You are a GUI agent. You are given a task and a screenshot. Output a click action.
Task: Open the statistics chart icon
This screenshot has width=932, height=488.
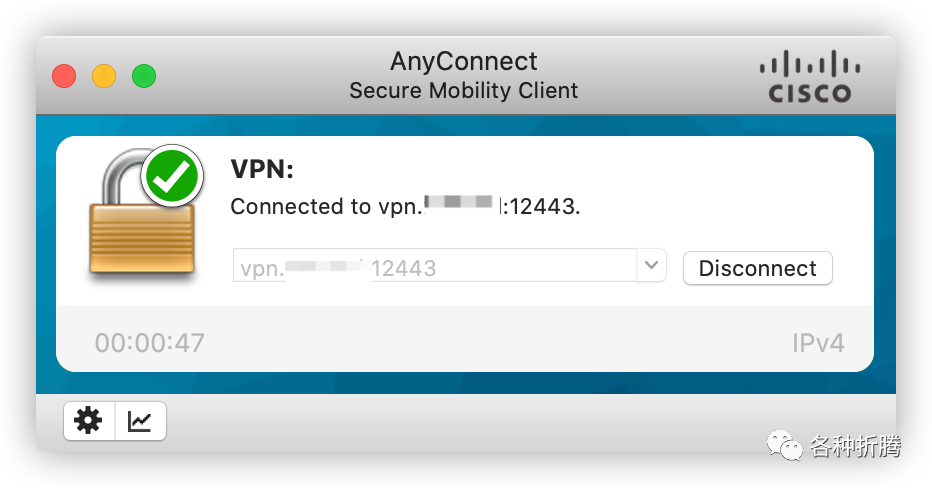point(140,421)
